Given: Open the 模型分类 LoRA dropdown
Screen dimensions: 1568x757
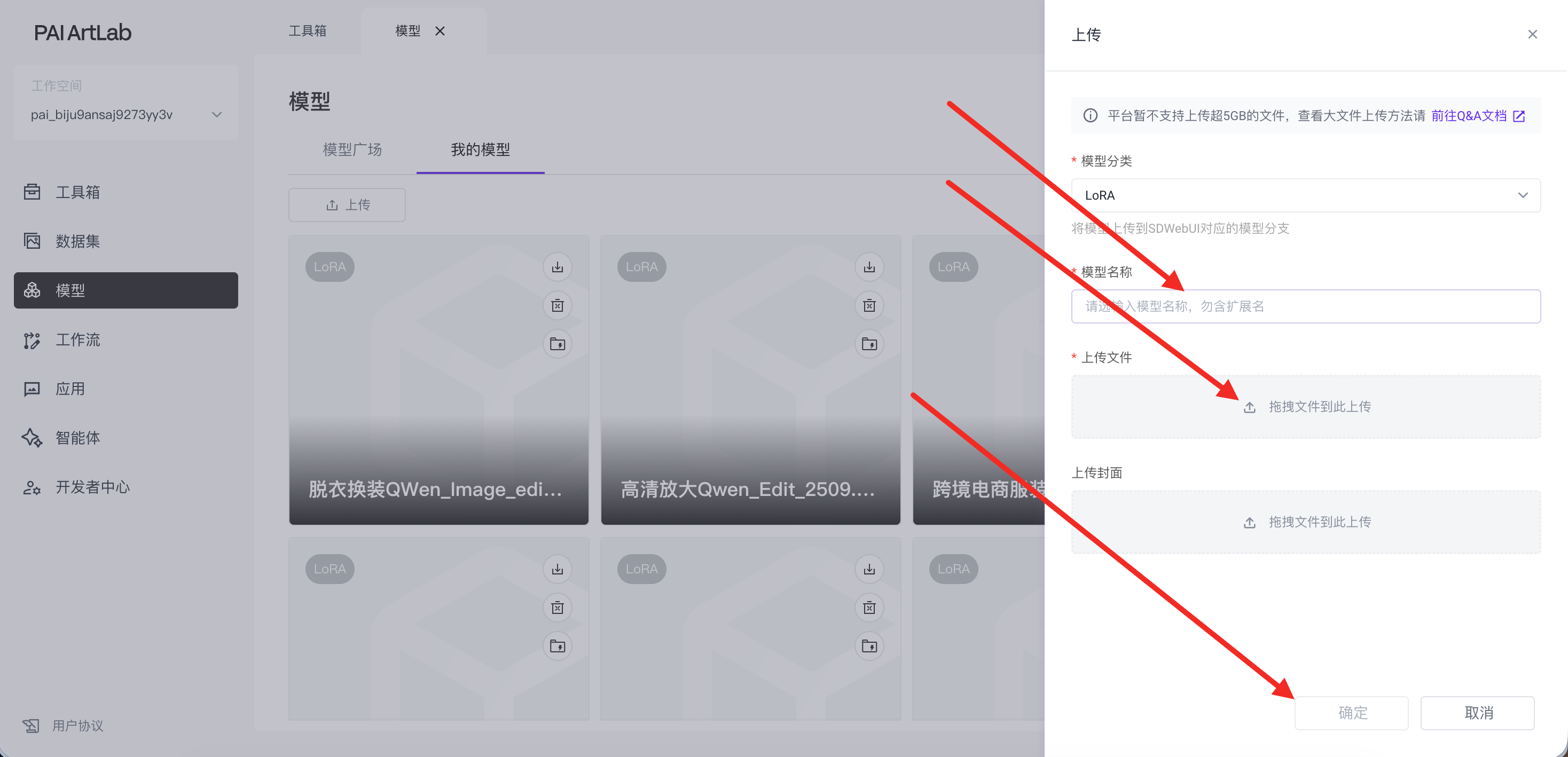Looking at the screenshot, I should click(x=1306, y=195).
